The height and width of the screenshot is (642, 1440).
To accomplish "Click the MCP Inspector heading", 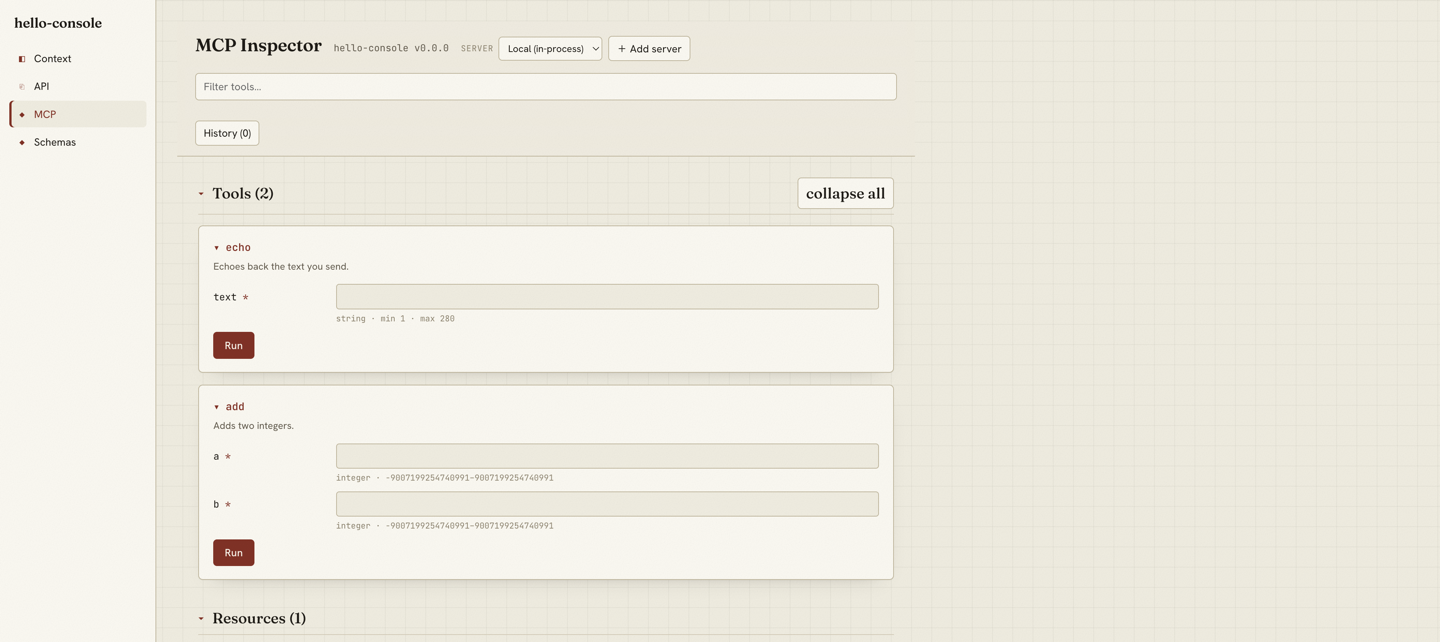I will tap(258, 46).
